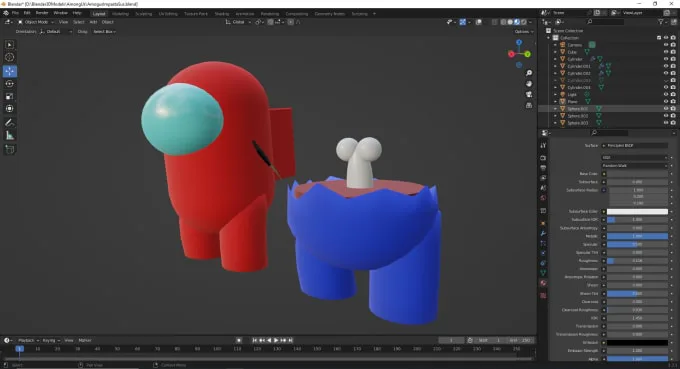This screenshot has width=680, height=369.
Task: Click the viewport pan hand icon
Action: (529, 84)
